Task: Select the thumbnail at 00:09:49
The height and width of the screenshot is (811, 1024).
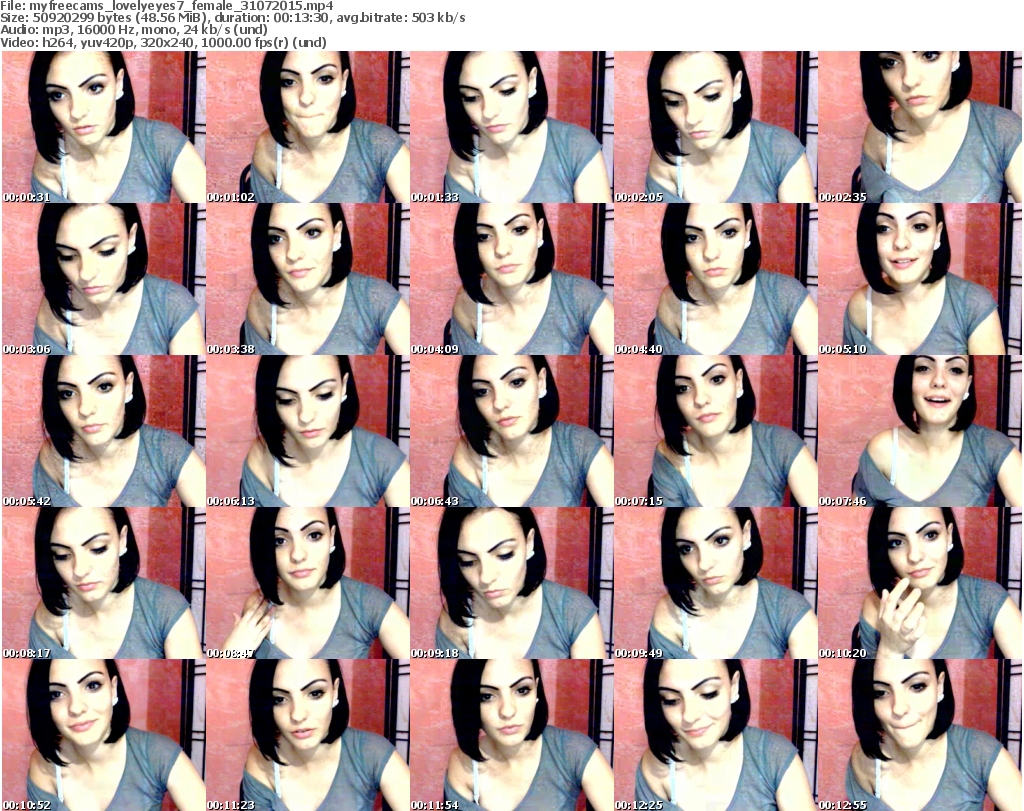Action: pyautogui.click(x=715, y=583)
